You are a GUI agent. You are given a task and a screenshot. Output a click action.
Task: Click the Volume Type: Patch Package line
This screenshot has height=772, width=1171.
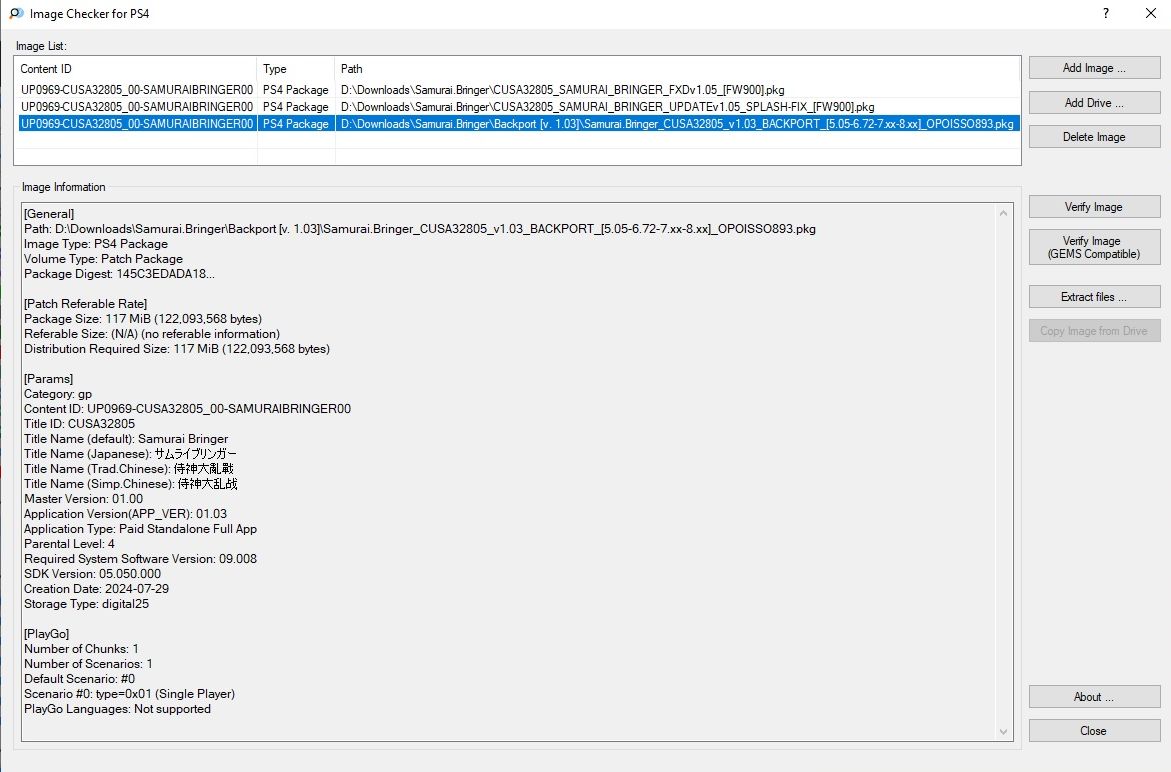[x=103, y=259]
